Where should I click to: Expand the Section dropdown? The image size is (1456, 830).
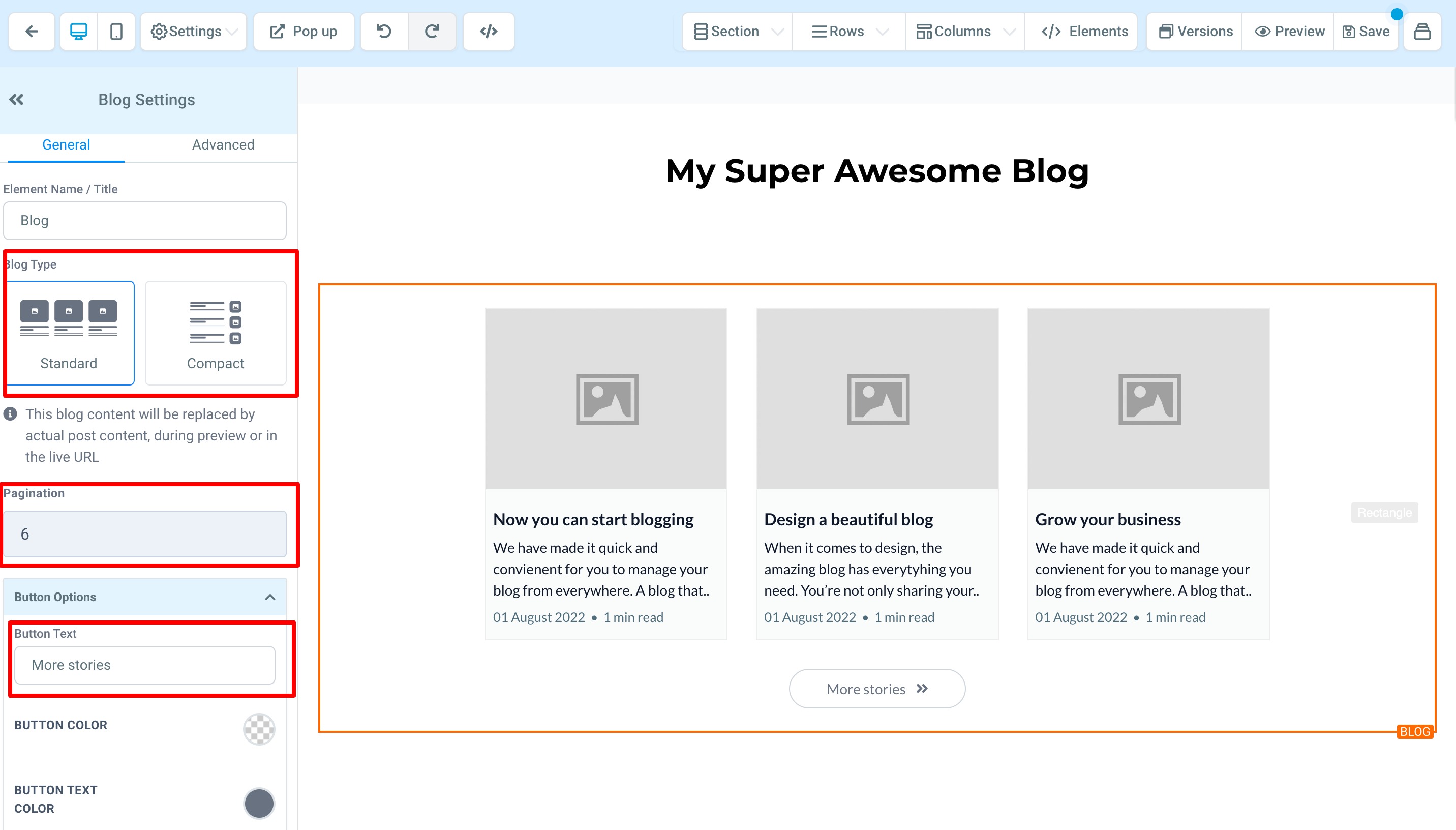click(738, 32)
